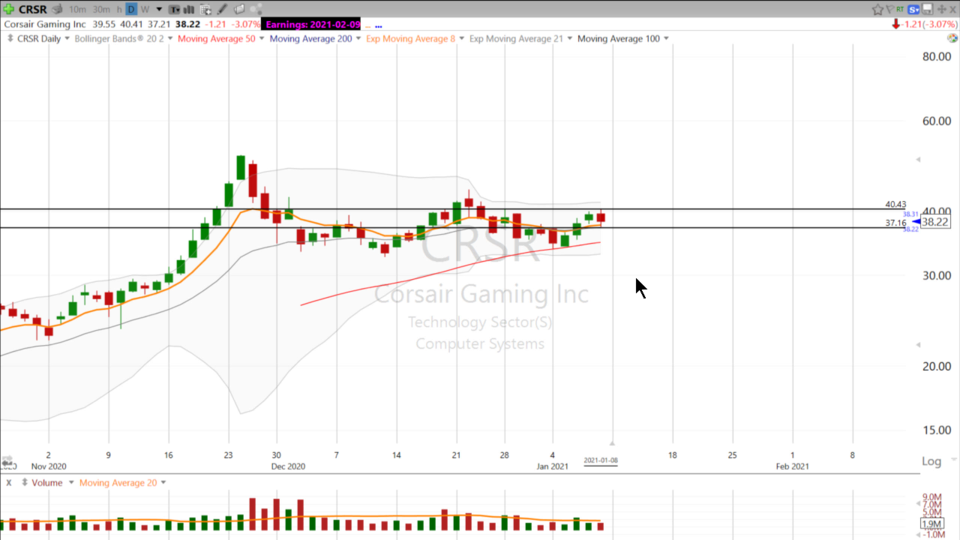Open Bollinger Bands 20 2 dropdown
This screenshot has width=960, height=540.
tap(170, 38)
